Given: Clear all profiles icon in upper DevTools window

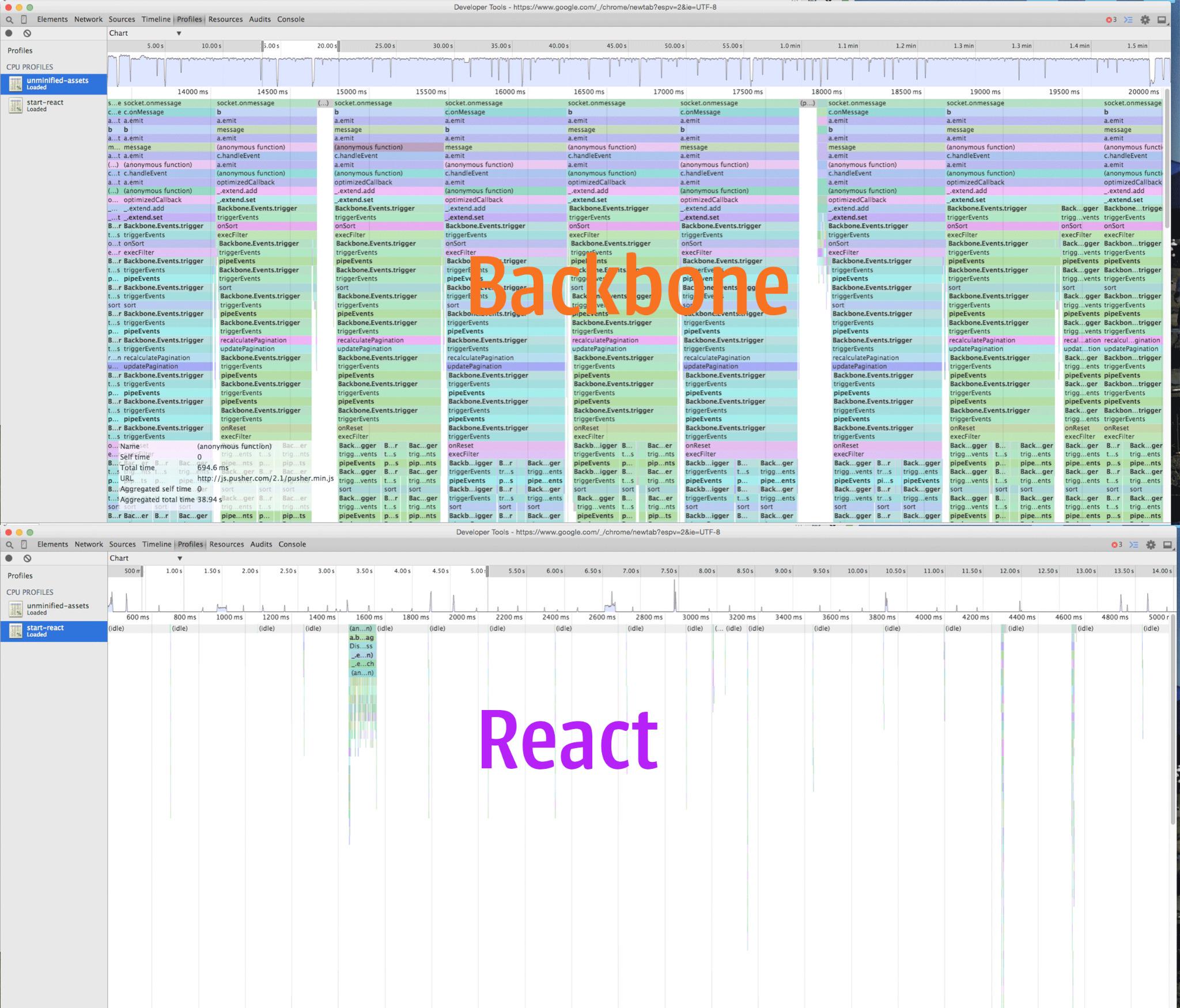Looking at the screenshot, I should (x=27, y=33).
